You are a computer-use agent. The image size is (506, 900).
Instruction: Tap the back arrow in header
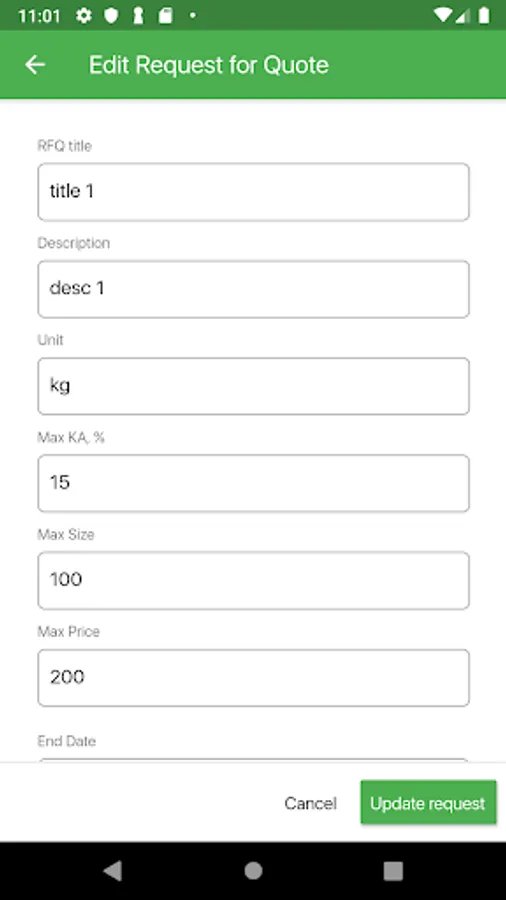click(35, 65)
